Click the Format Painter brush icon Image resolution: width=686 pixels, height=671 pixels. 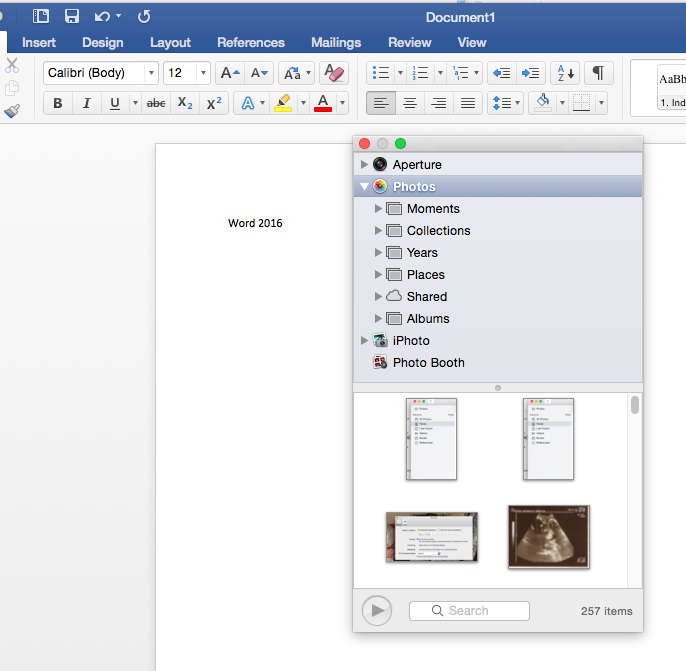12,112
